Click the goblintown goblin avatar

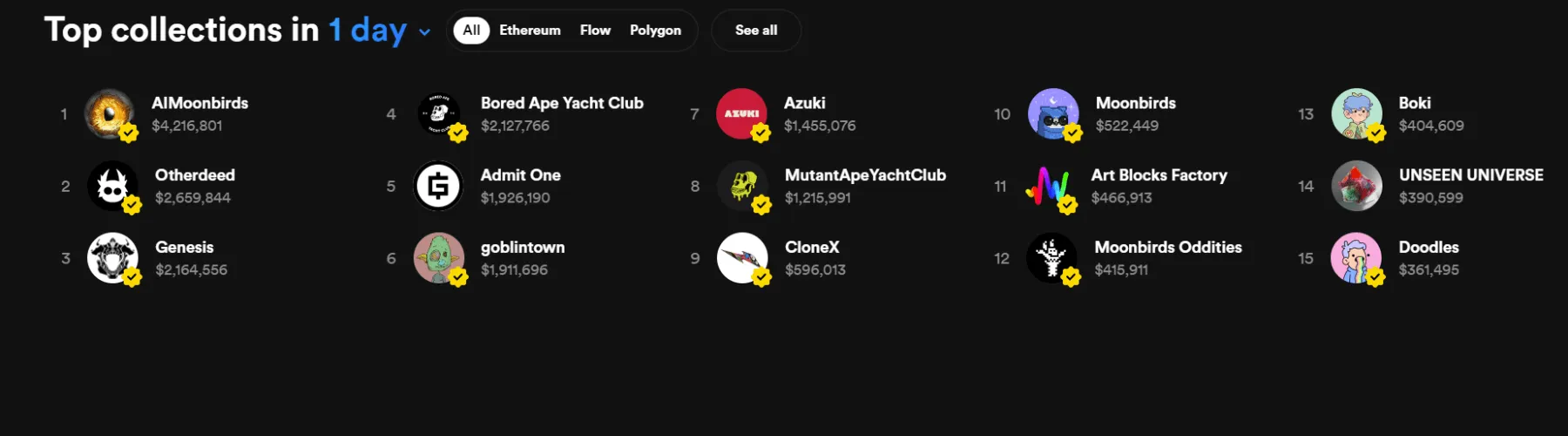pos(438,258)
